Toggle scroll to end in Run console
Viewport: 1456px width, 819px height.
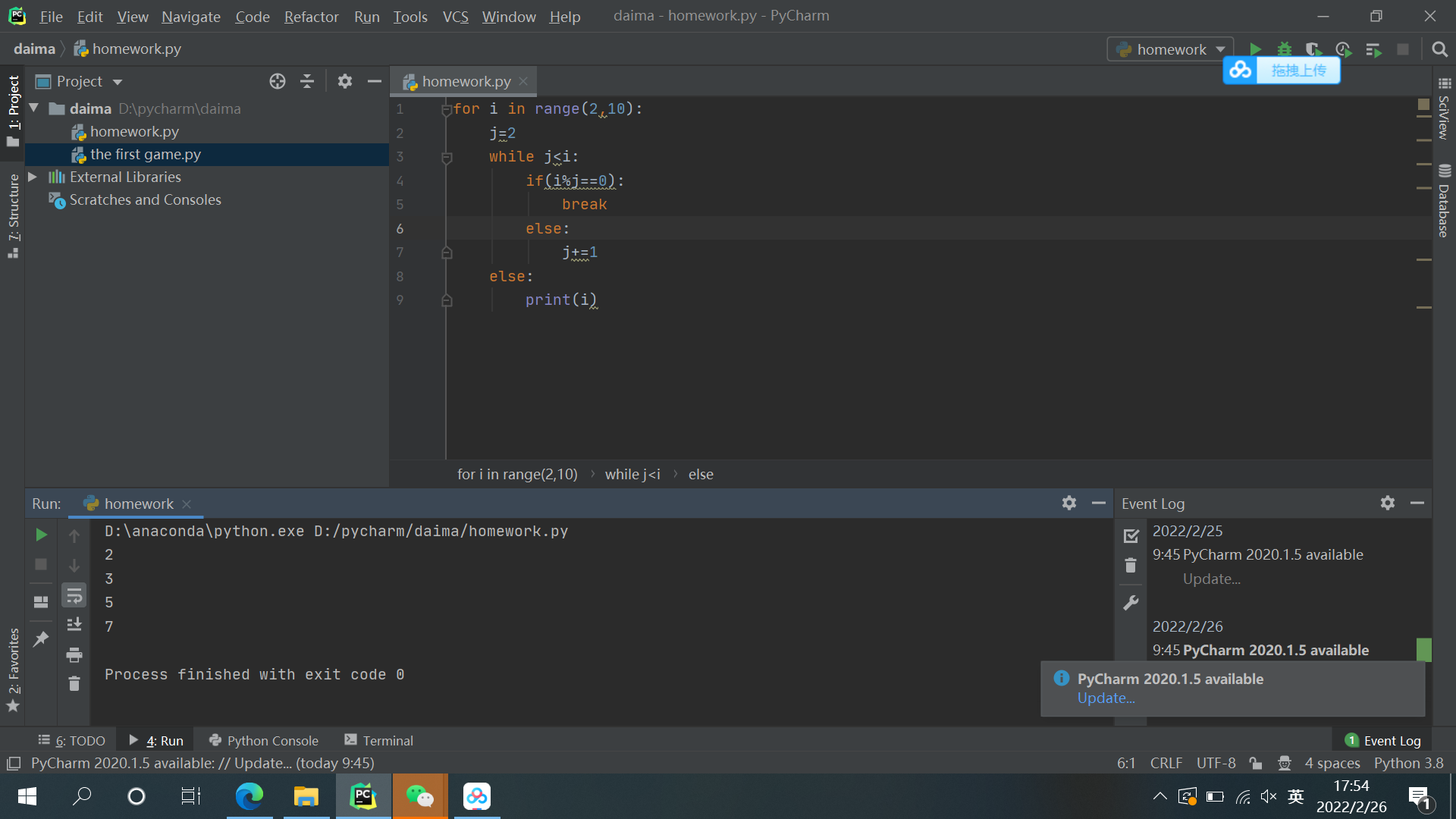coord(74,625)
